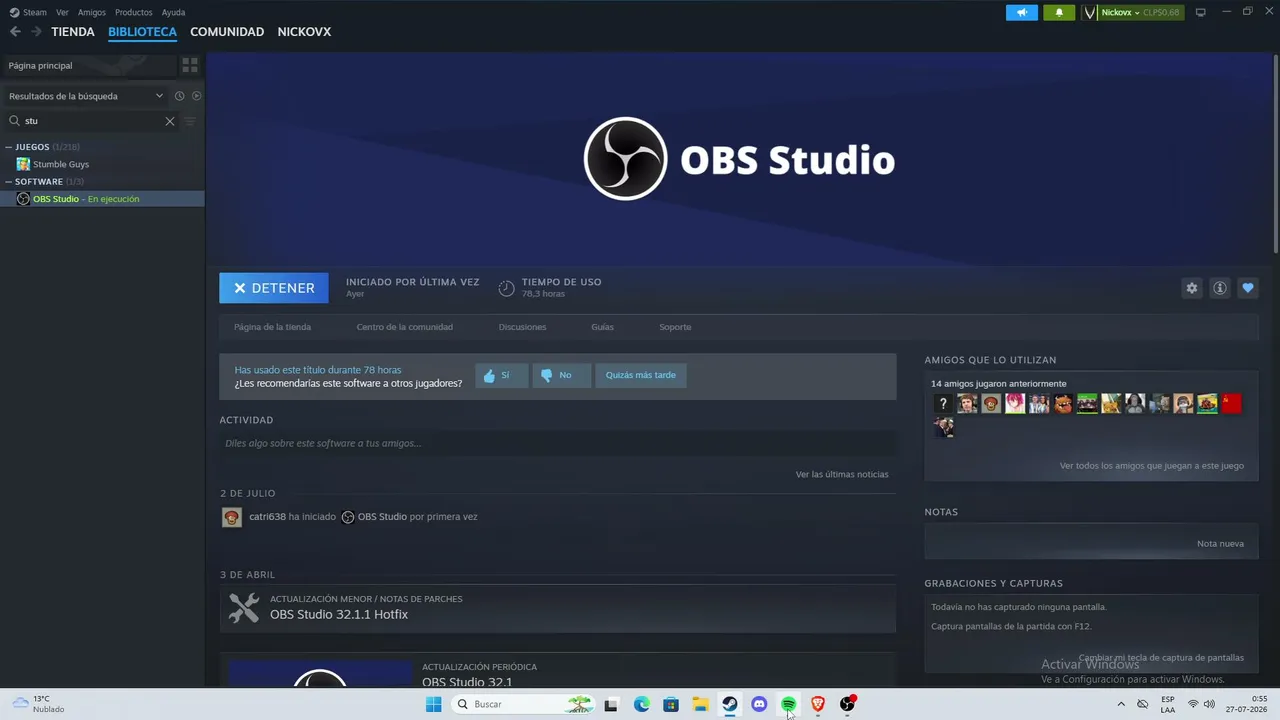1280x720 pixels.
Task: Stop OBS Studio with DETENER button
Action: pyautogui.click(x=274, y=288)
